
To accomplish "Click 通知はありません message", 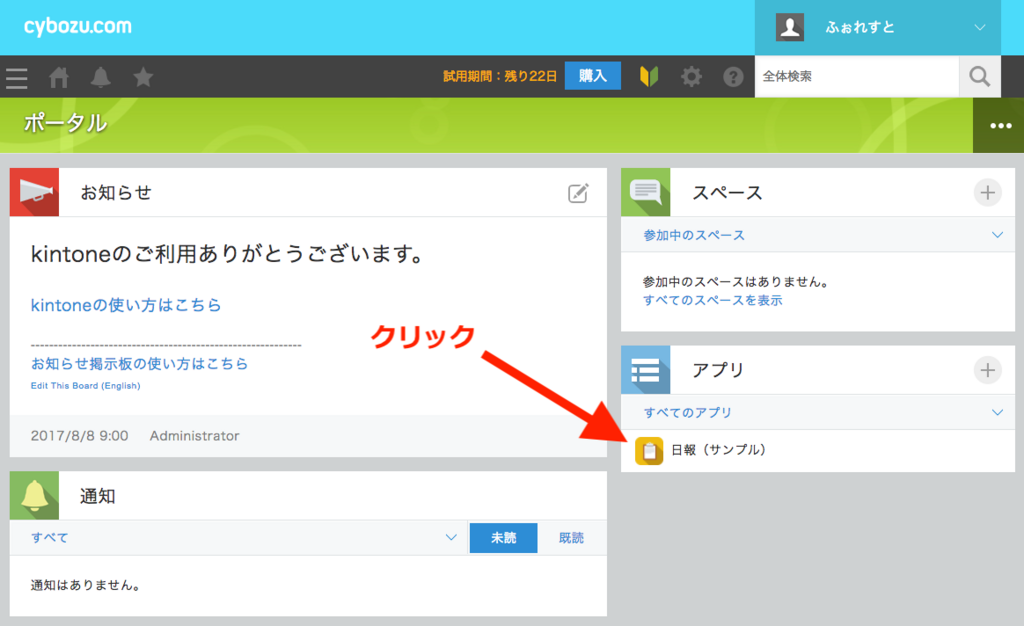I will [86, 585].
